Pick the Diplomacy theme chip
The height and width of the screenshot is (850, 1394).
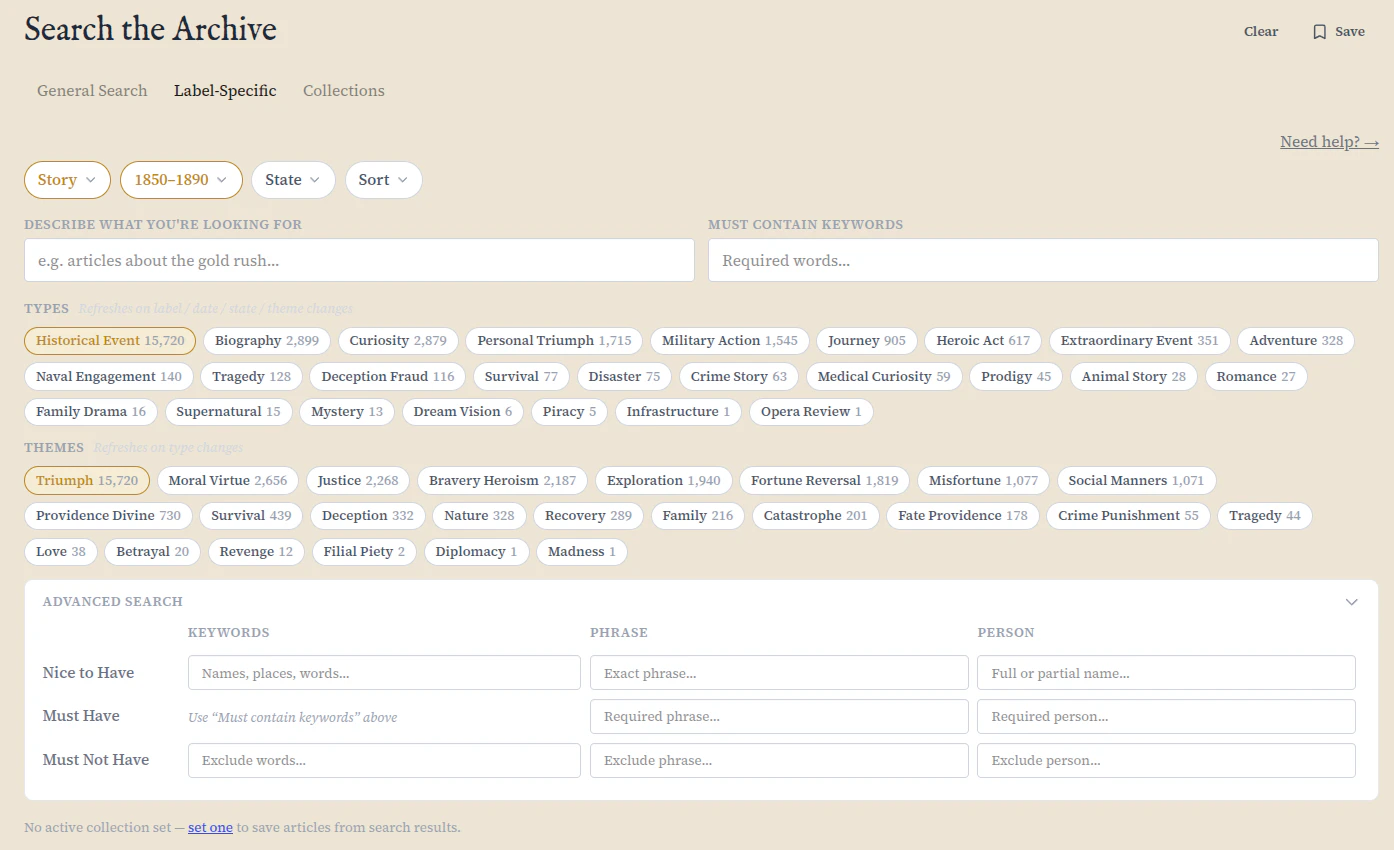tap(476, 552)
